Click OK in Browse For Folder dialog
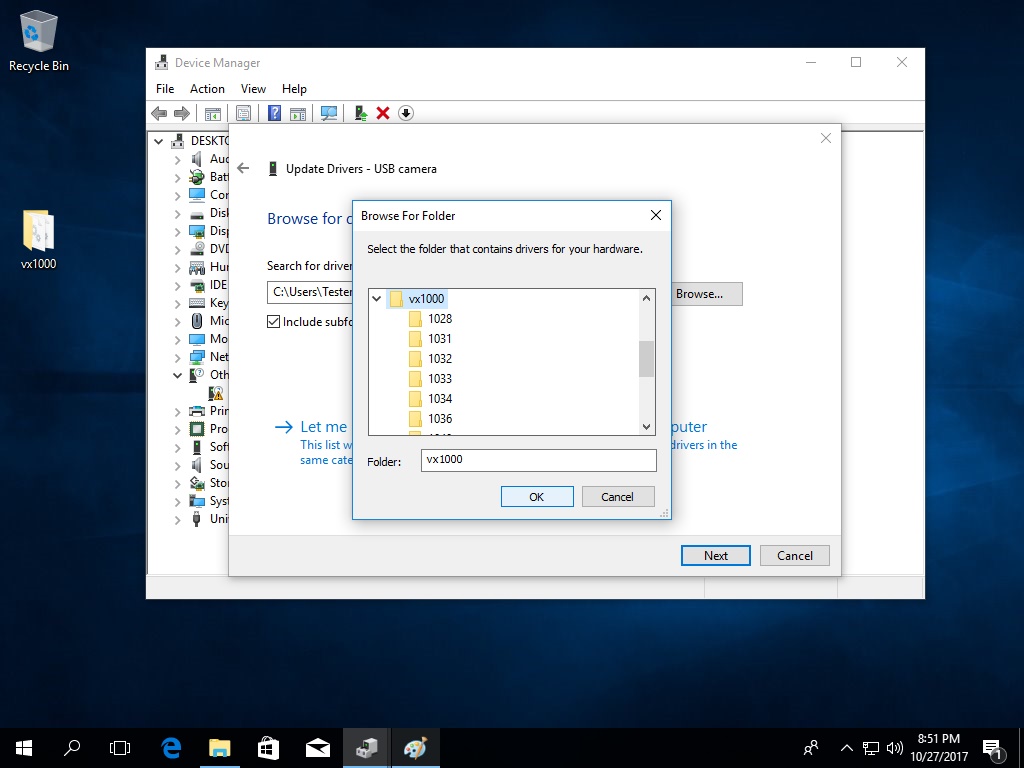This screenshot has width=1024, height=768. [537, 496]
